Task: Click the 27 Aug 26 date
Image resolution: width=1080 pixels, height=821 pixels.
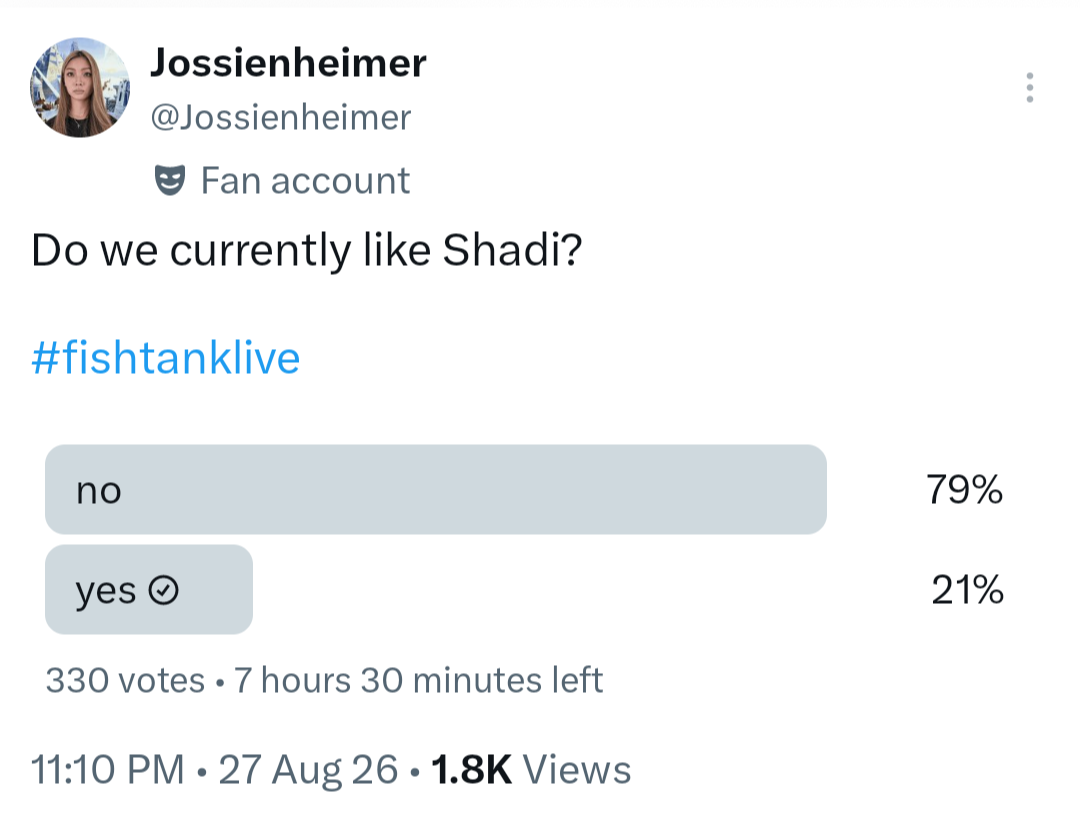Action: [309, 769]
